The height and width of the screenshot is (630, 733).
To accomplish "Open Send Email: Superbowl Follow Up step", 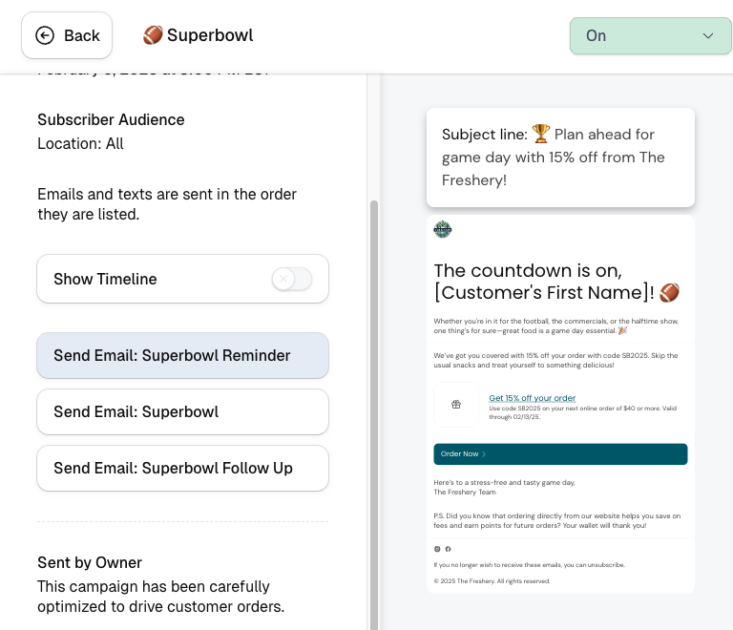I will [182, 468].
